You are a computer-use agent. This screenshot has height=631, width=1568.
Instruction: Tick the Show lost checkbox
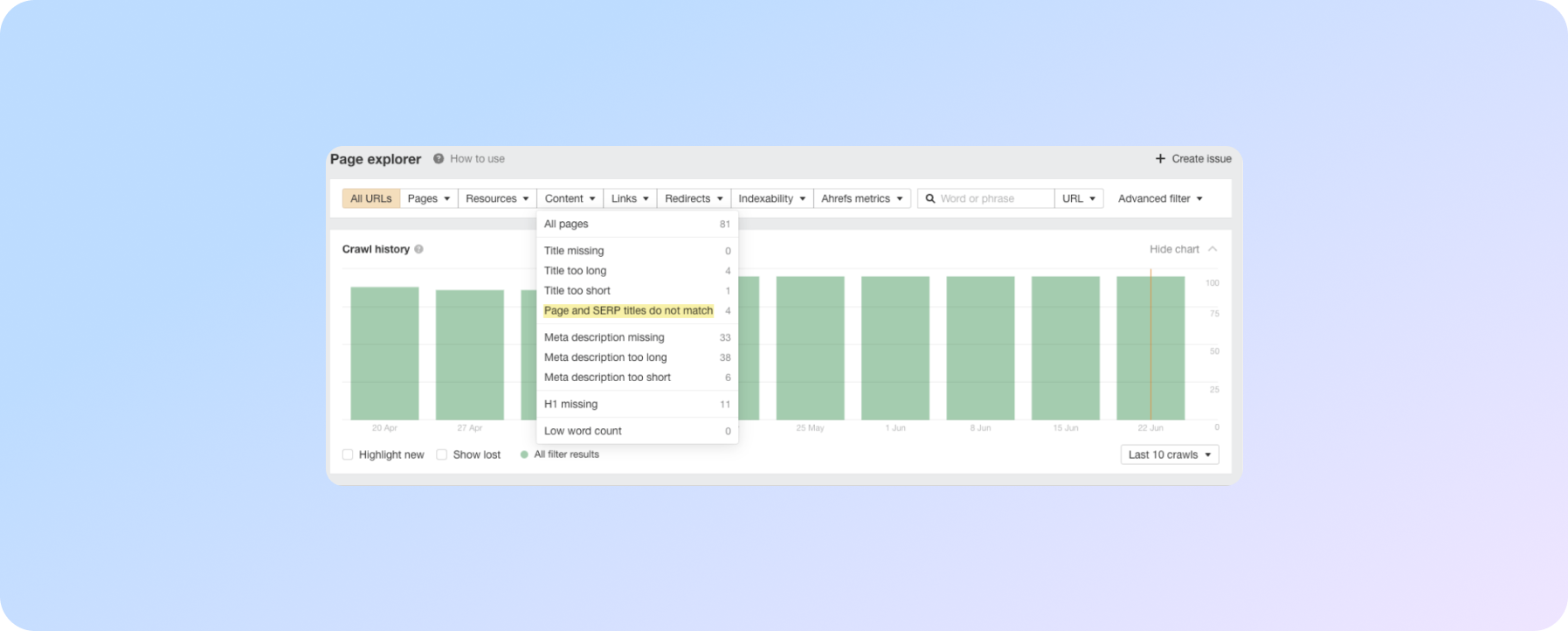coord(442,454)
